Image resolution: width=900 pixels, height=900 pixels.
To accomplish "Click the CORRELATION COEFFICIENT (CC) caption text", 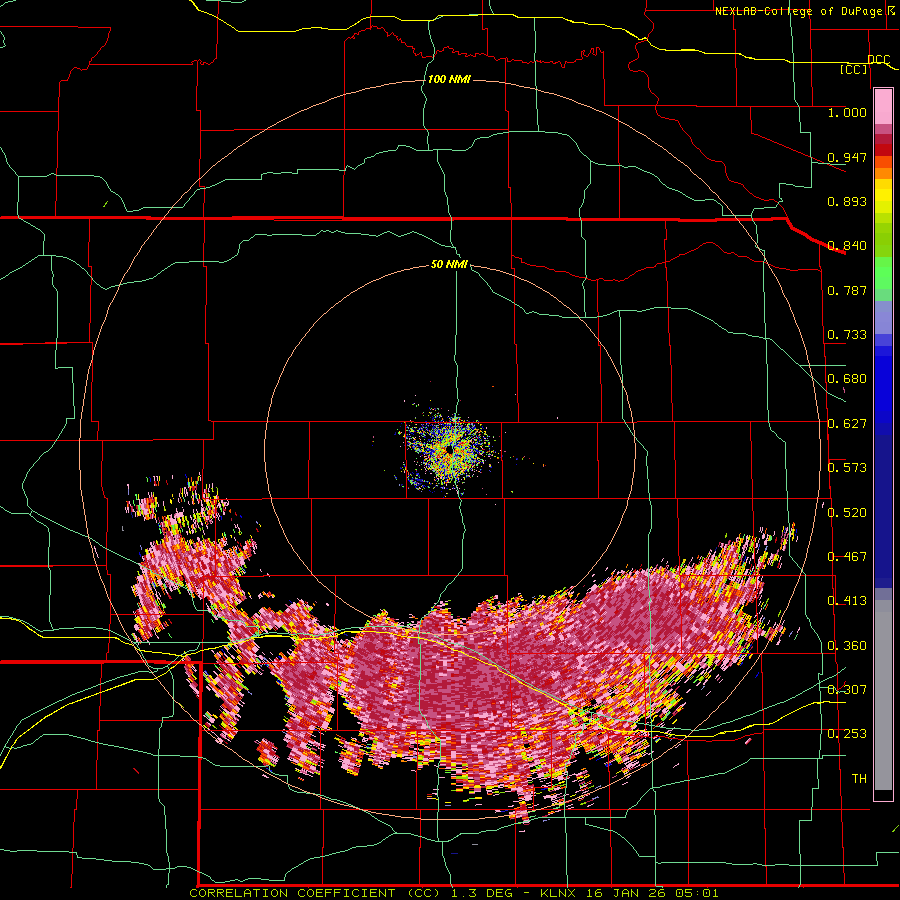I will (315, 894).
